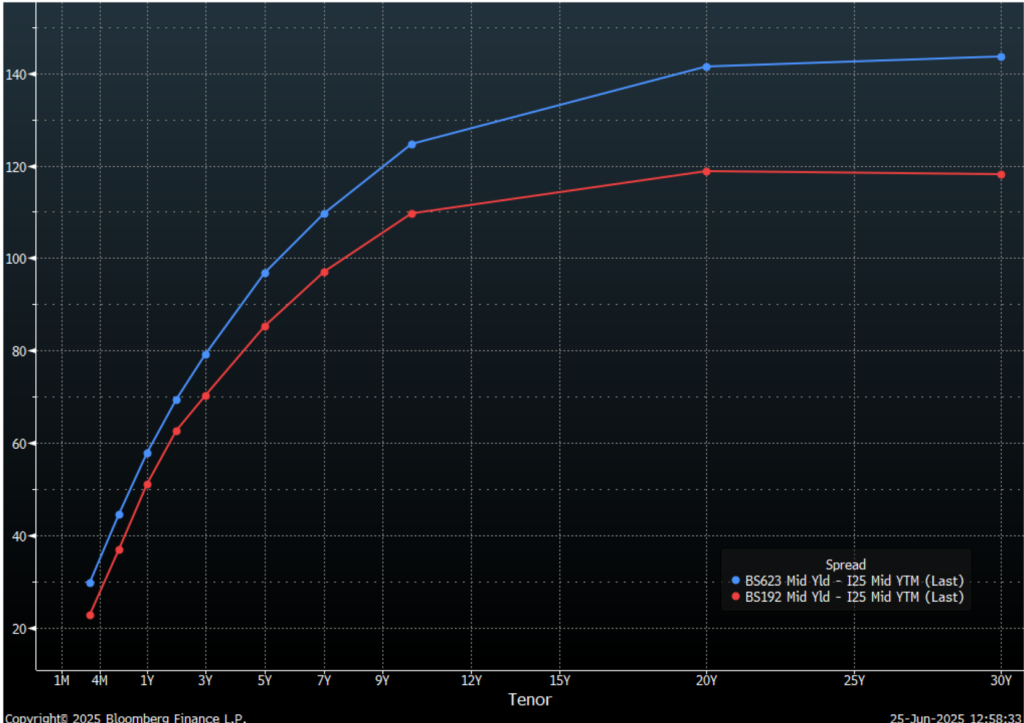Click the 140 value on the y-axis
Image resolution: width=1024 pixels, height=723 pixels.
click(18, 75)
